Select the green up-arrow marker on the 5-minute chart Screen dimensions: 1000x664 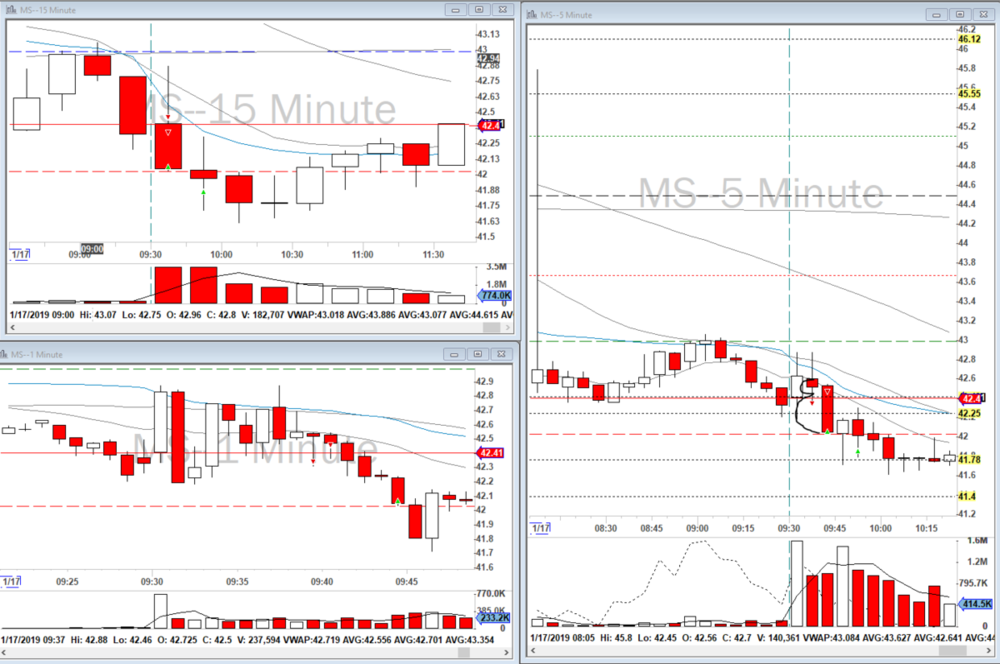858,453
